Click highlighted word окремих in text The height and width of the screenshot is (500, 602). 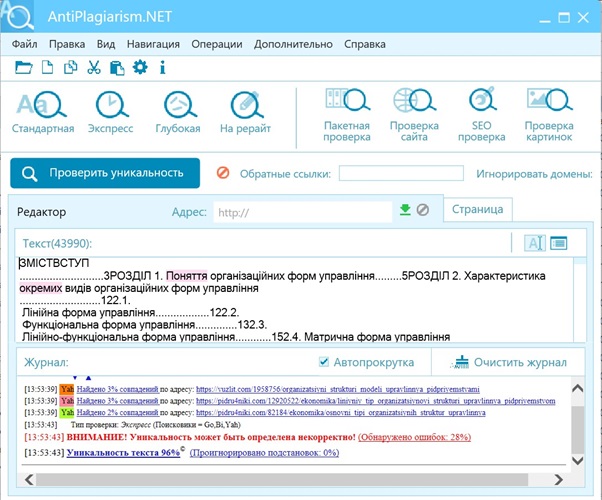click(x=40, y=288)
